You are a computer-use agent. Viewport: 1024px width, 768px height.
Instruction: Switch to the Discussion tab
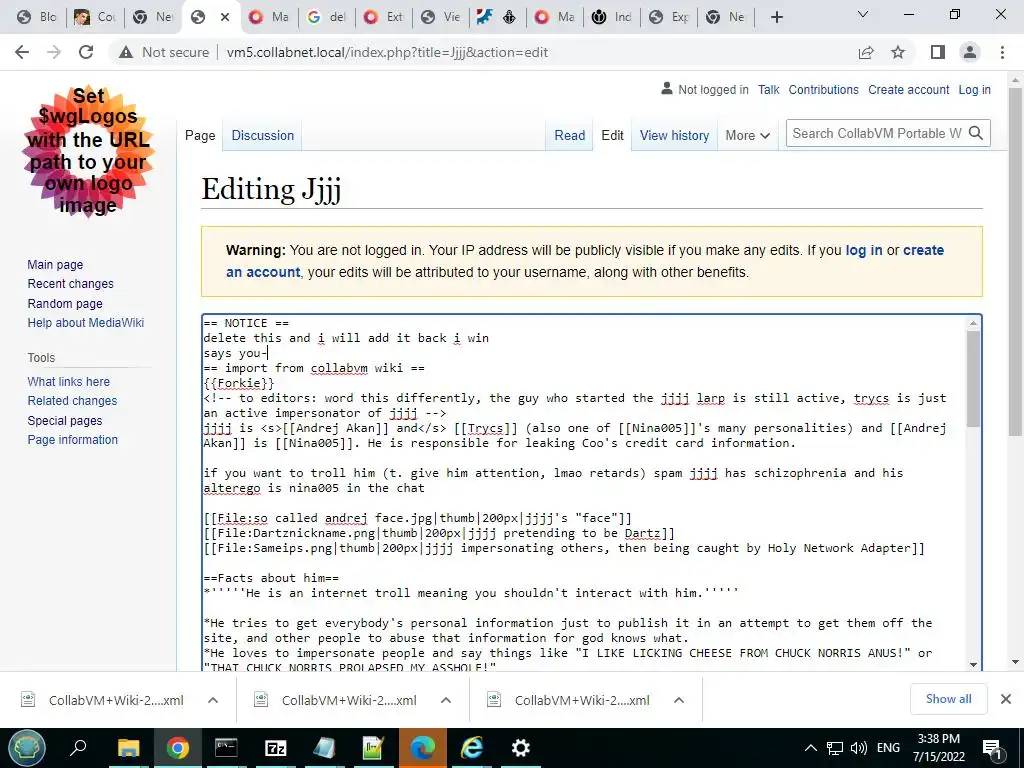263,135
